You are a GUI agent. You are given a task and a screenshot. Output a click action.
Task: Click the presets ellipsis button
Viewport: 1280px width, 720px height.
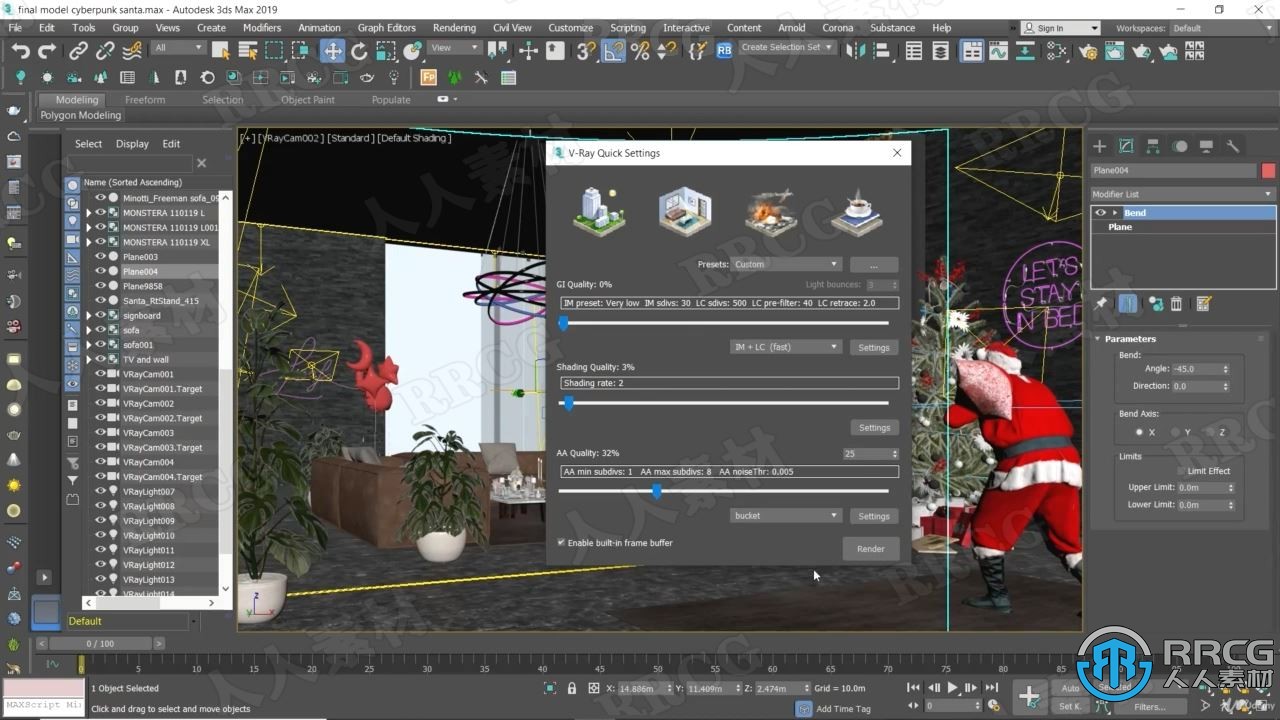(x=874, y=265)
